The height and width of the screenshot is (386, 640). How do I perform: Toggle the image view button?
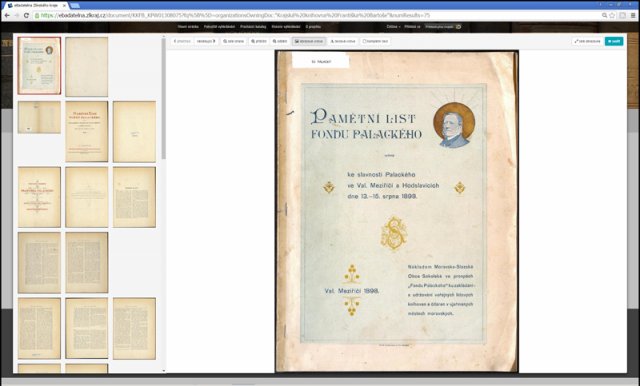coord(309,41)
